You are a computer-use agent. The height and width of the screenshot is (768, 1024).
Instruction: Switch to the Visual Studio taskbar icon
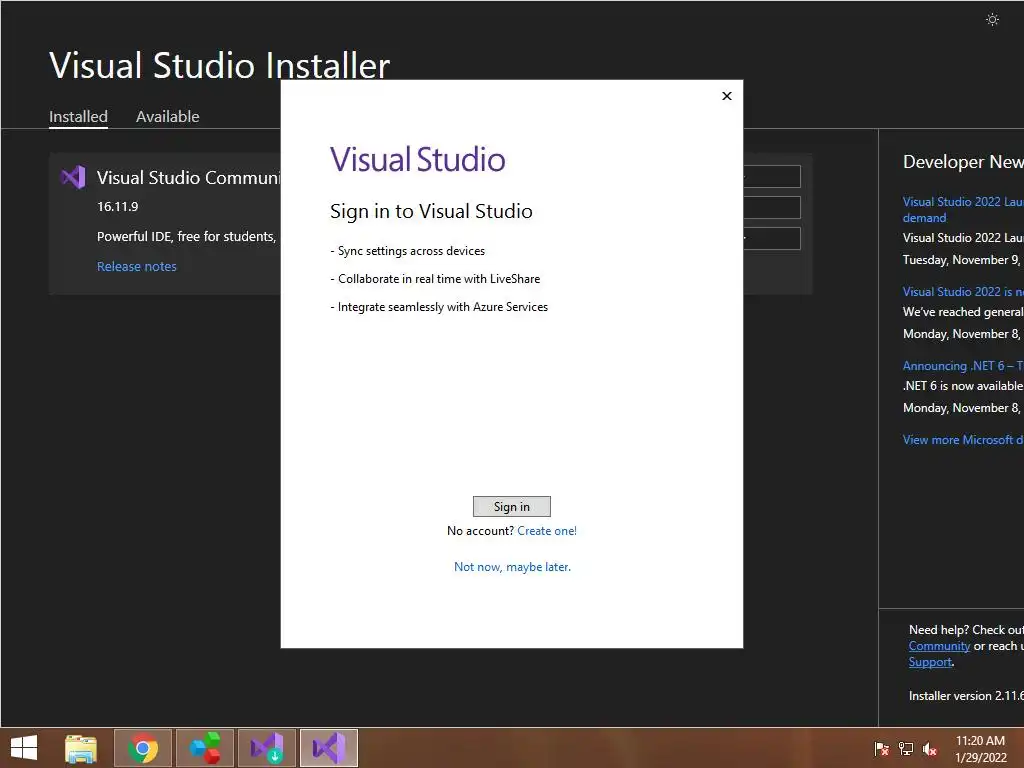pyautogui.click(x=328, y=748)
